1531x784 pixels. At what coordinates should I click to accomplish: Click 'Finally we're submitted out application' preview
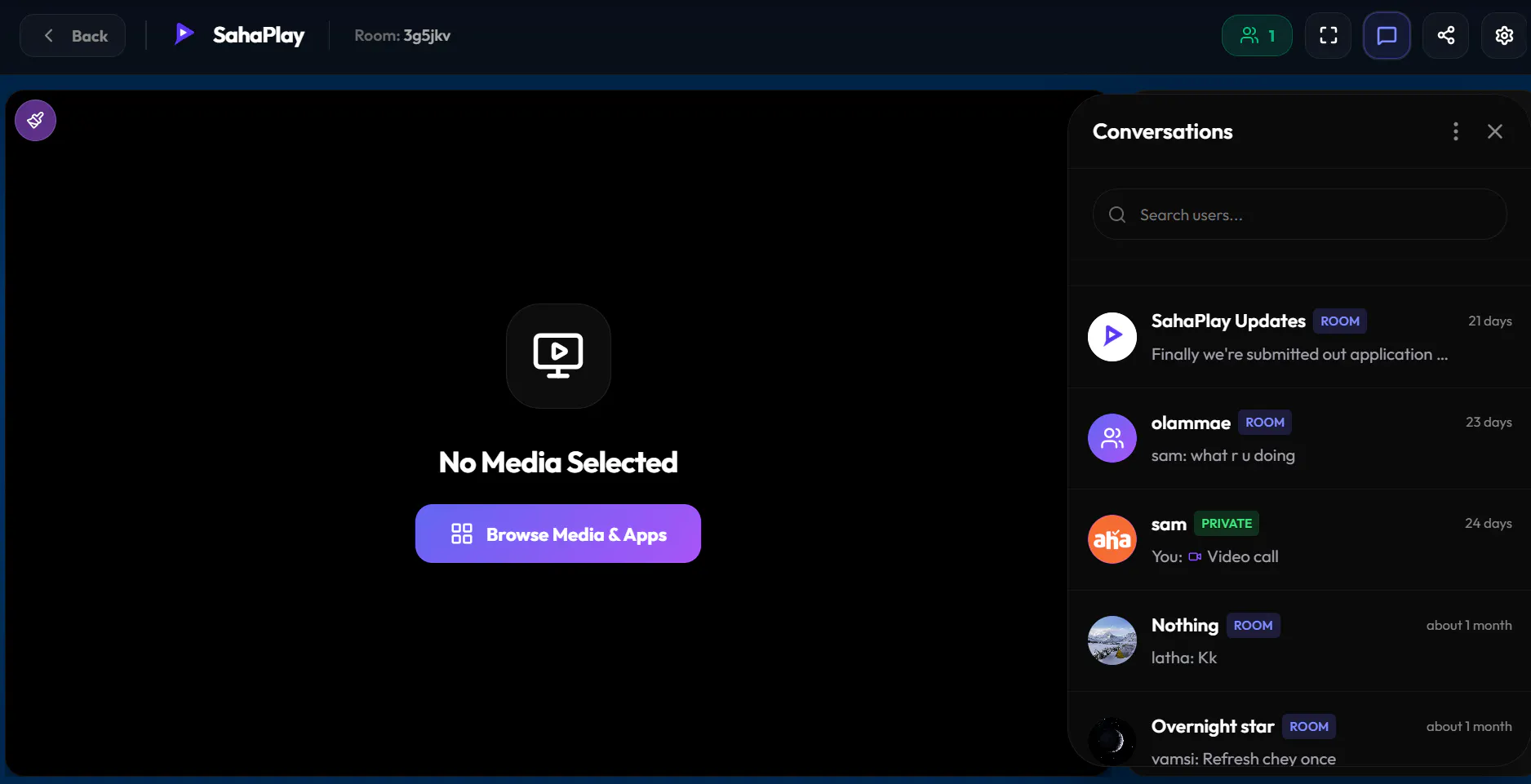coord(1299,354)
